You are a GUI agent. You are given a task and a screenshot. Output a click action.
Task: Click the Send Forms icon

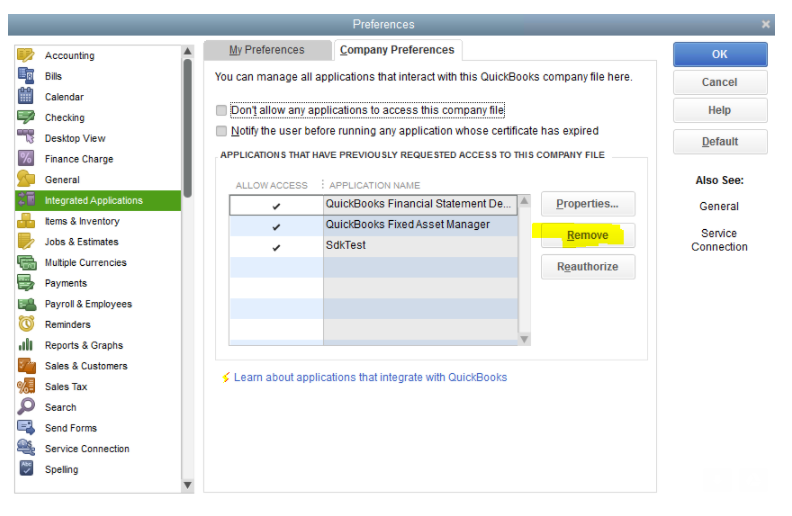(x=26, y=427)
